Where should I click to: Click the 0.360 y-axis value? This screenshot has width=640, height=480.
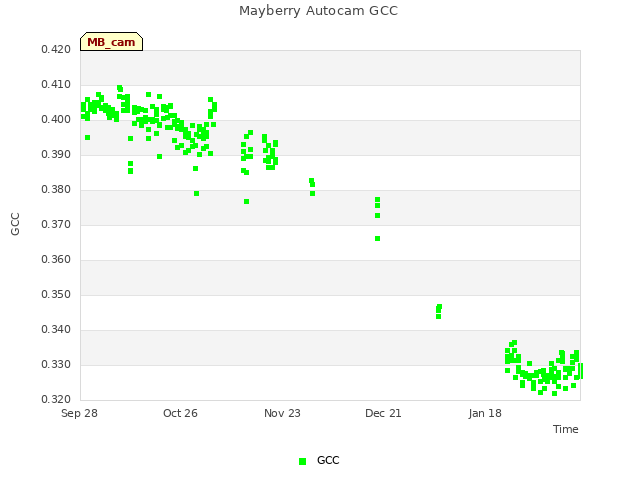click(x=56, y=260)
